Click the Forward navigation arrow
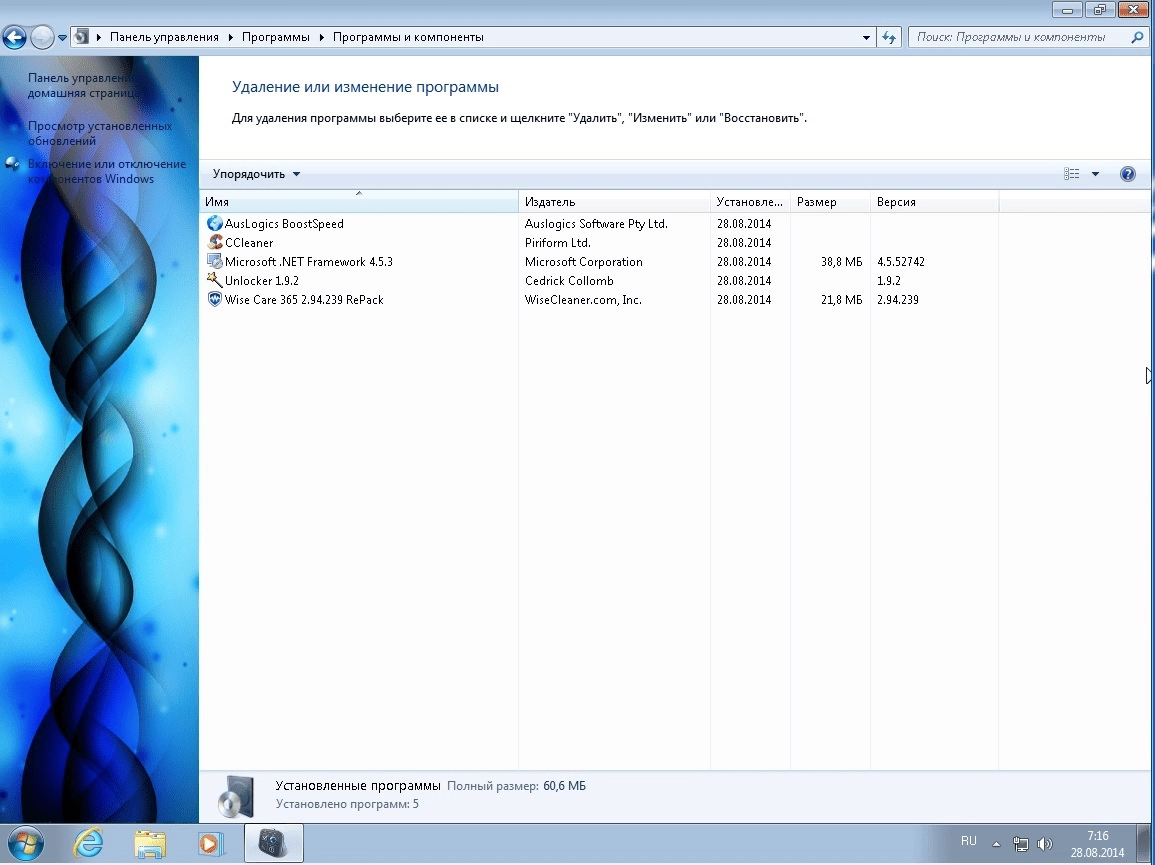 click(x=42, y=37)
